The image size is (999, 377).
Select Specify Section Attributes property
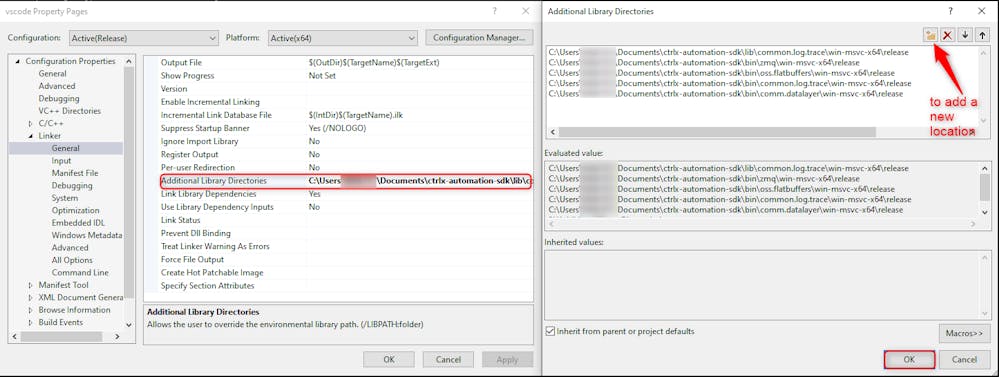(345, 286)
